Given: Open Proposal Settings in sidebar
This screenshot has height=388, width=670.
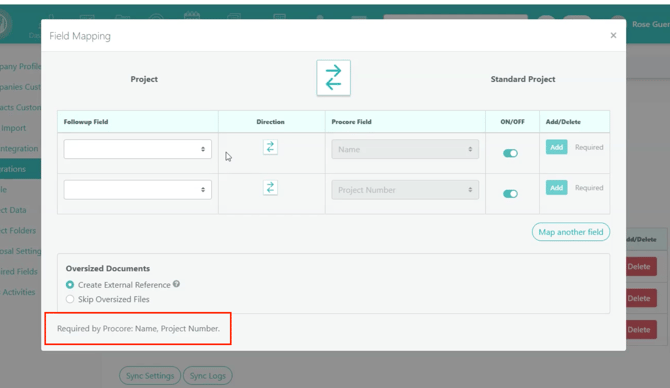Looking at the screenshot, I should [21, 251].
